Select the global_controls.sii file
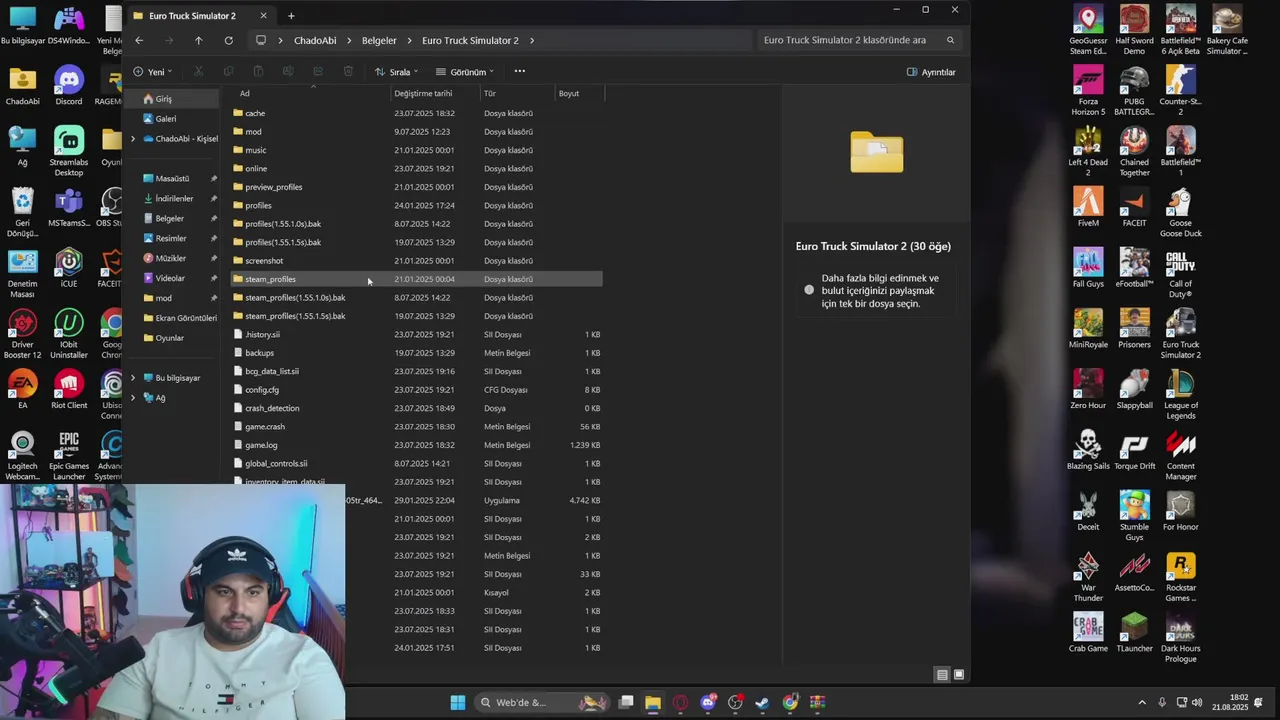This screenshot has height=720, width=1280. click(416, 463)
